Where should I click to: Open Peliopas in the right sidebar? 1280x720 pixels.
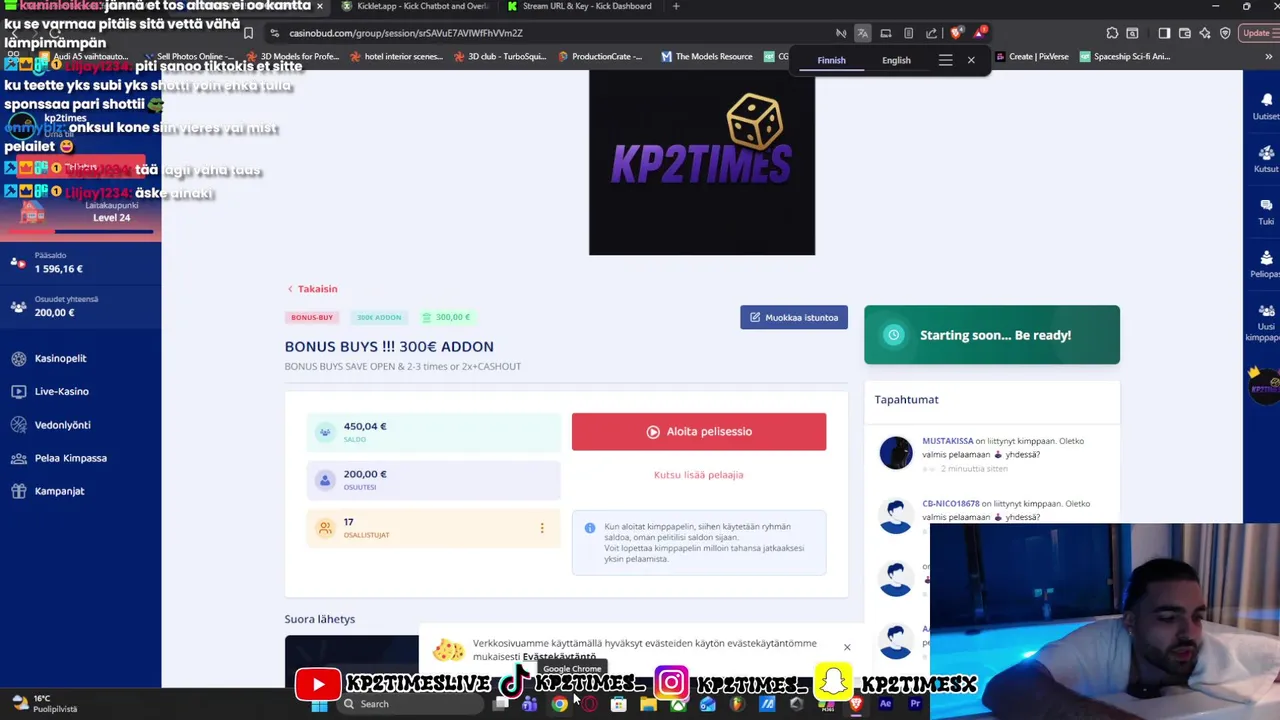click(1265, 263)
